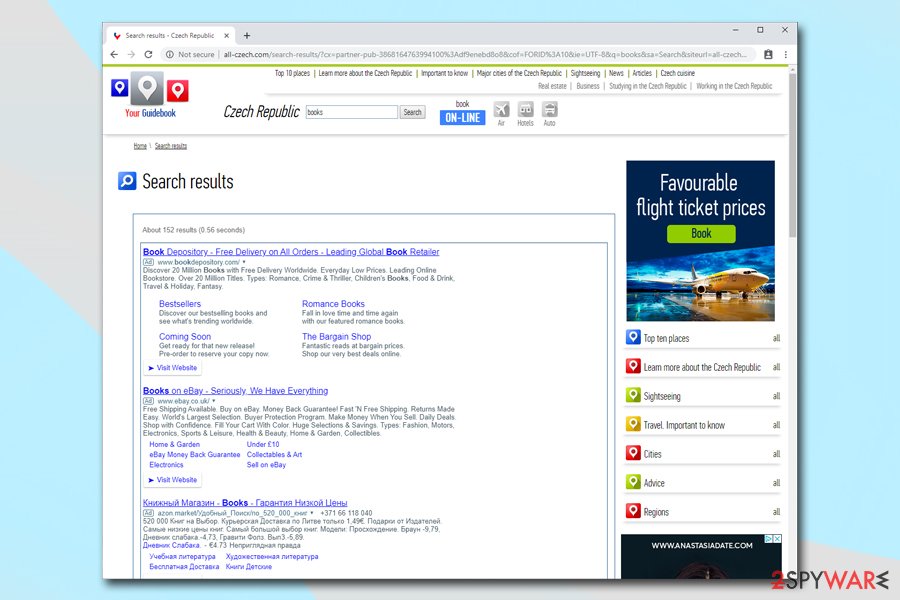Screen dimensions: 900x600
Task: Open the Coming Soon sitelink
Action: [x=185, y=336]
